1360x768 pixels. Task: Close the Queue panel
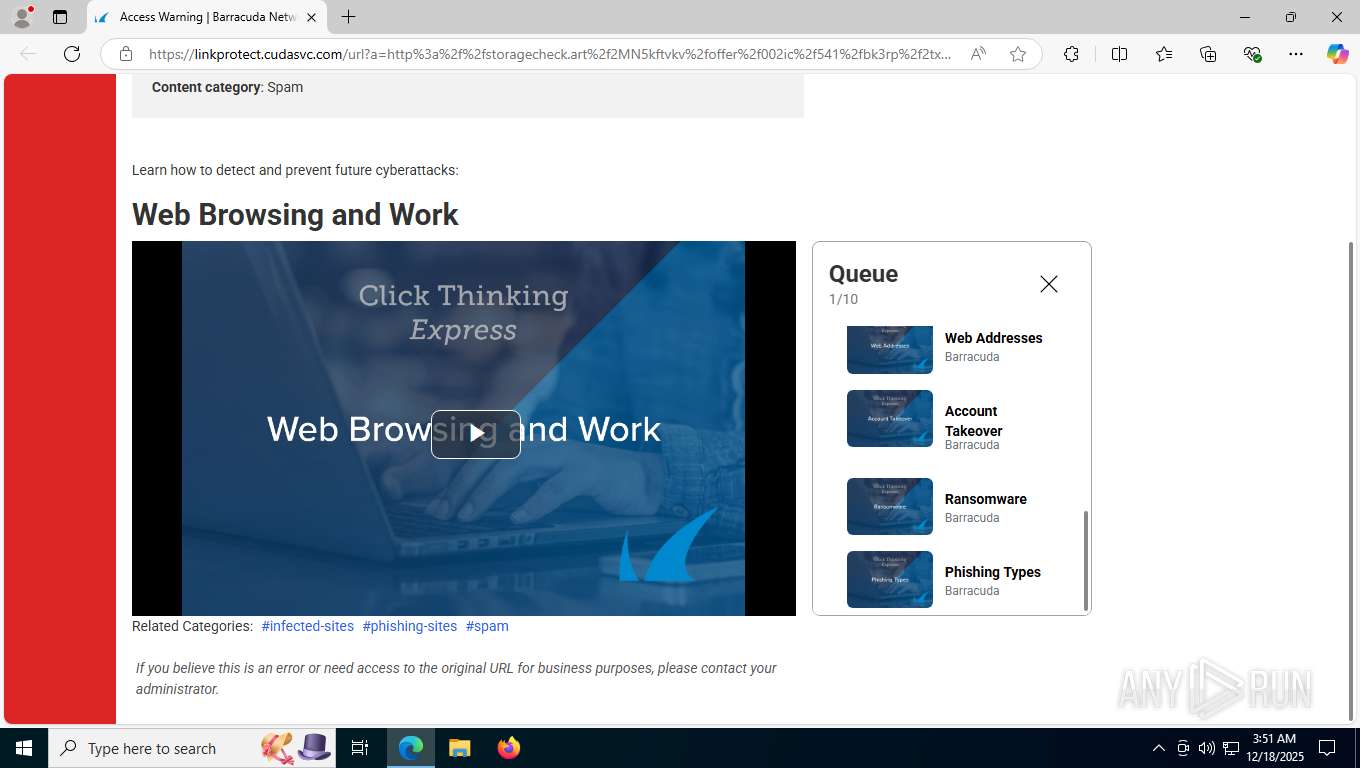[1048, 284]
